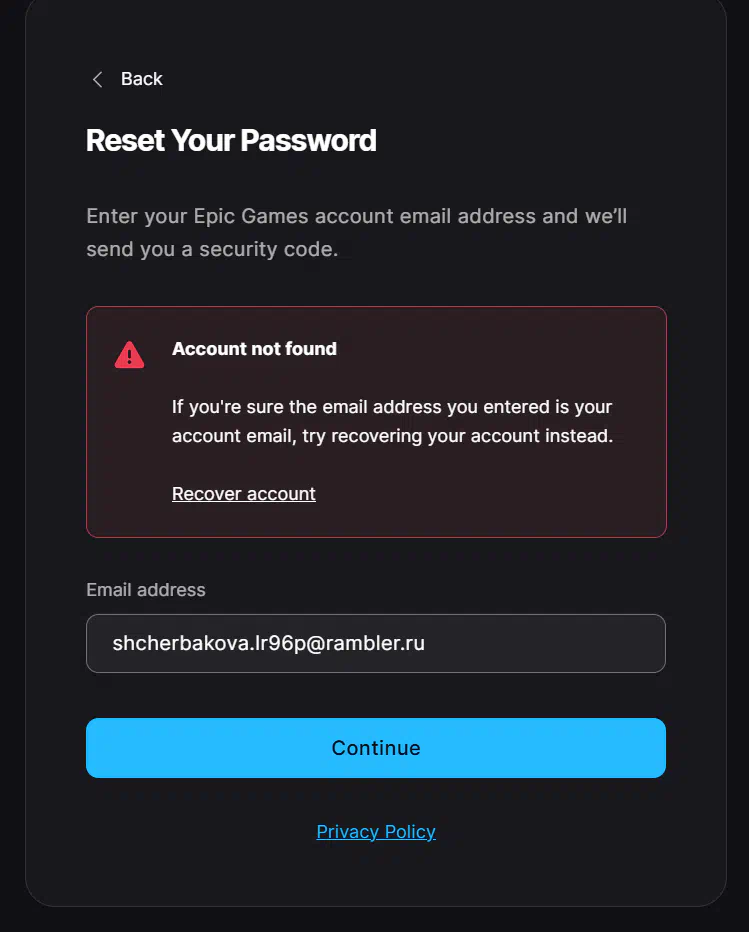Click empty card area right of the heading

540,140
